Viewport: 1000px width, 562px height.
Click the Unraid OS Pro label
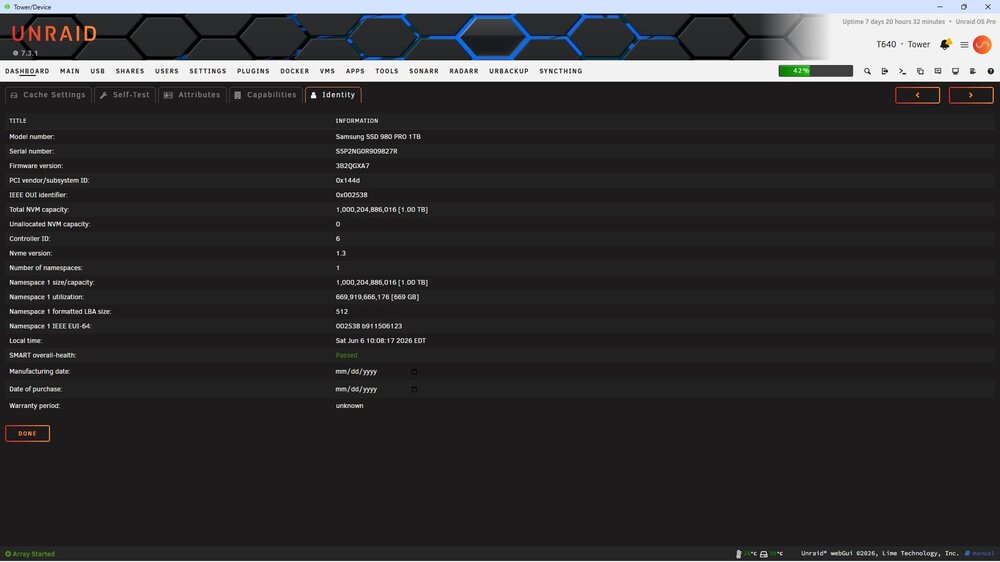975,22
